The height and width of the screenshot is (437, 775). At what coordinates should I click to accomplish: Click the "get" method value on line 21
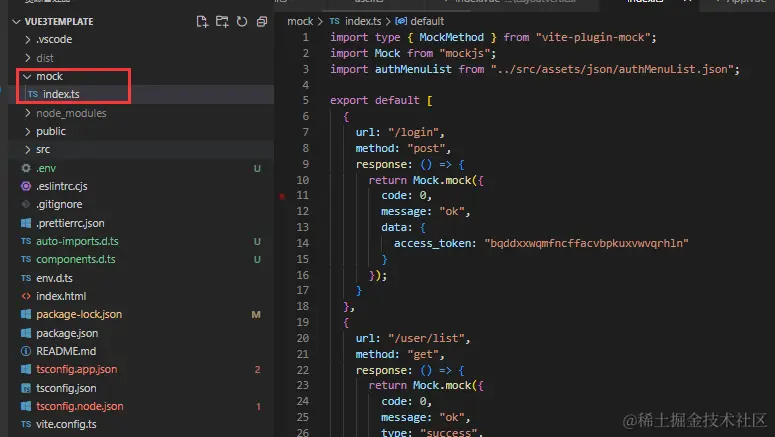[423, 354]
